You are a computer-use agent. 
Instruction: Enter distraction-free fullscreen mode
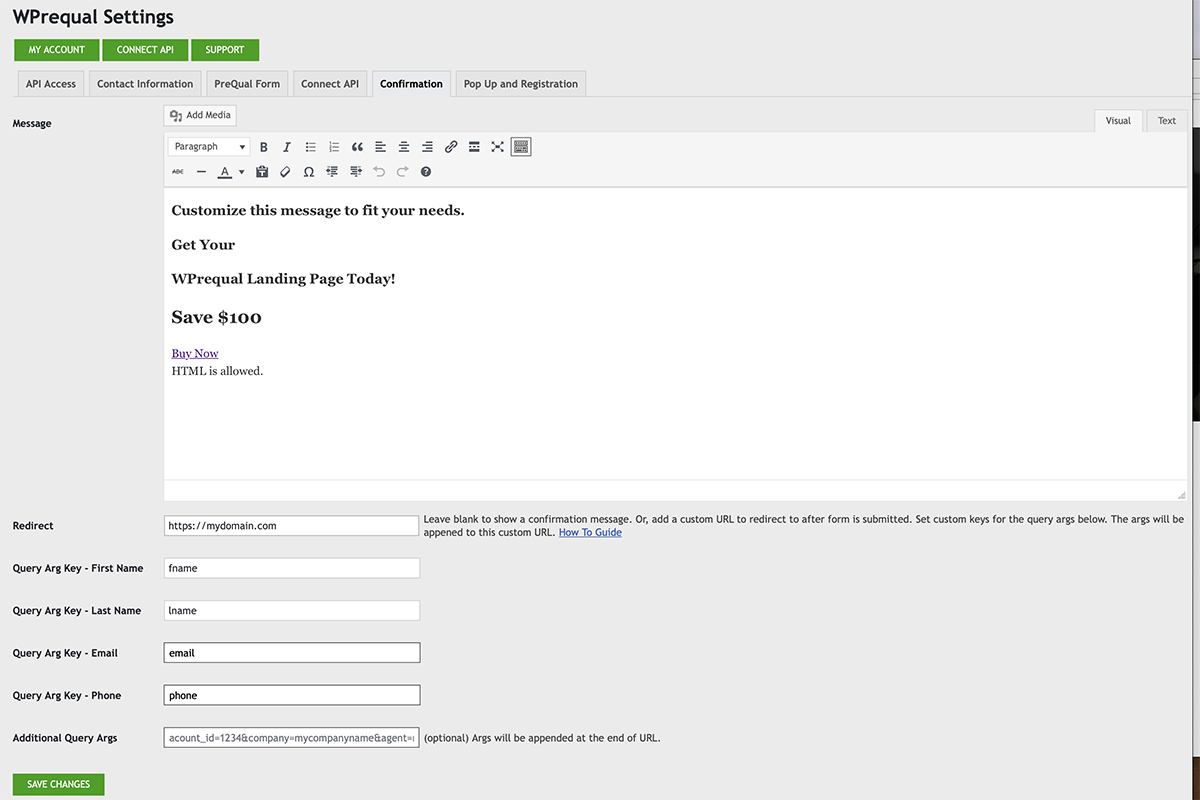pyautogui.click(x=497, y=147)
